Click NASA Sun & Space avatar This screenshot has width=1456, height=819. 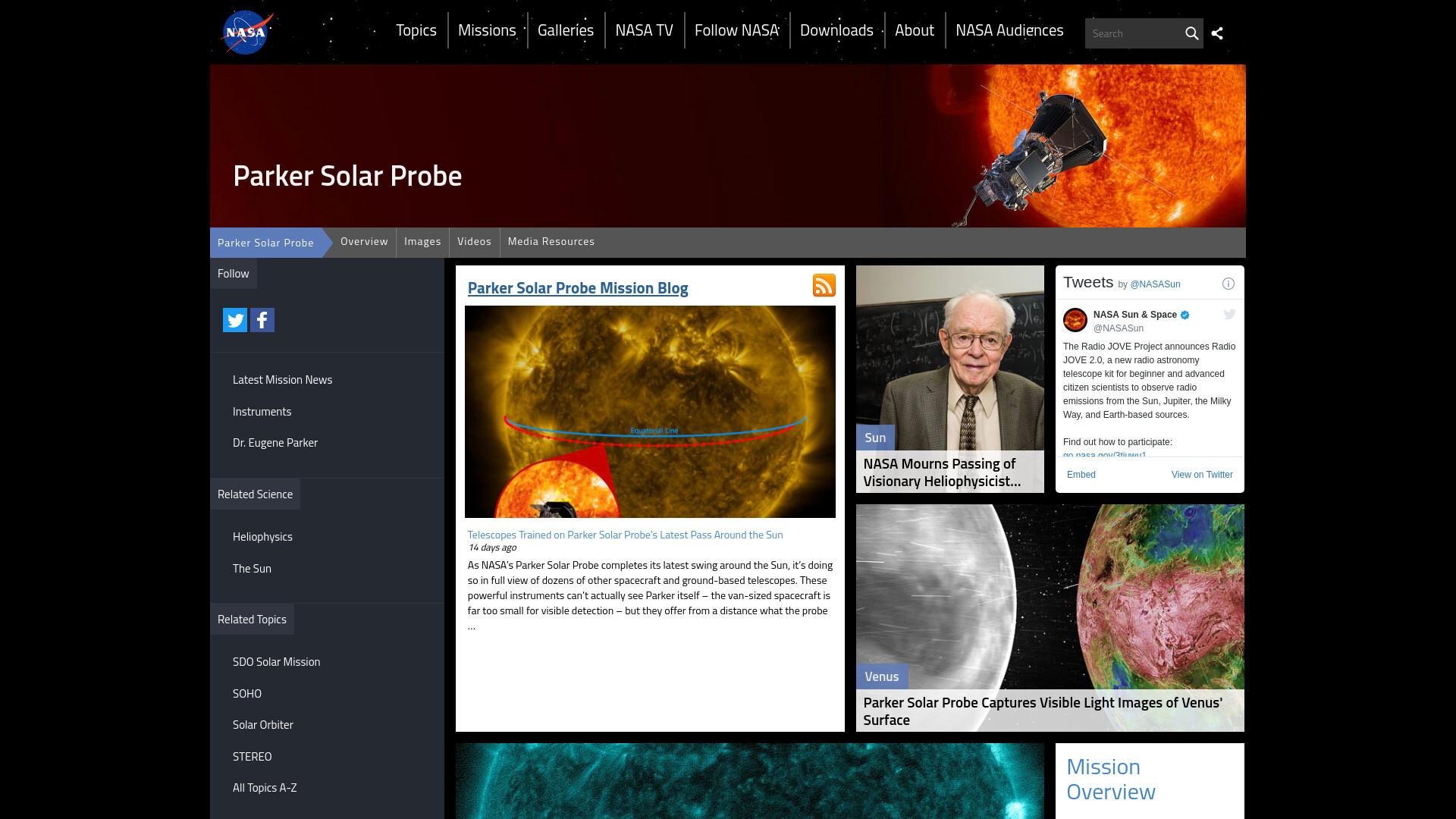pyautogui.click(x=1075, y=320)
